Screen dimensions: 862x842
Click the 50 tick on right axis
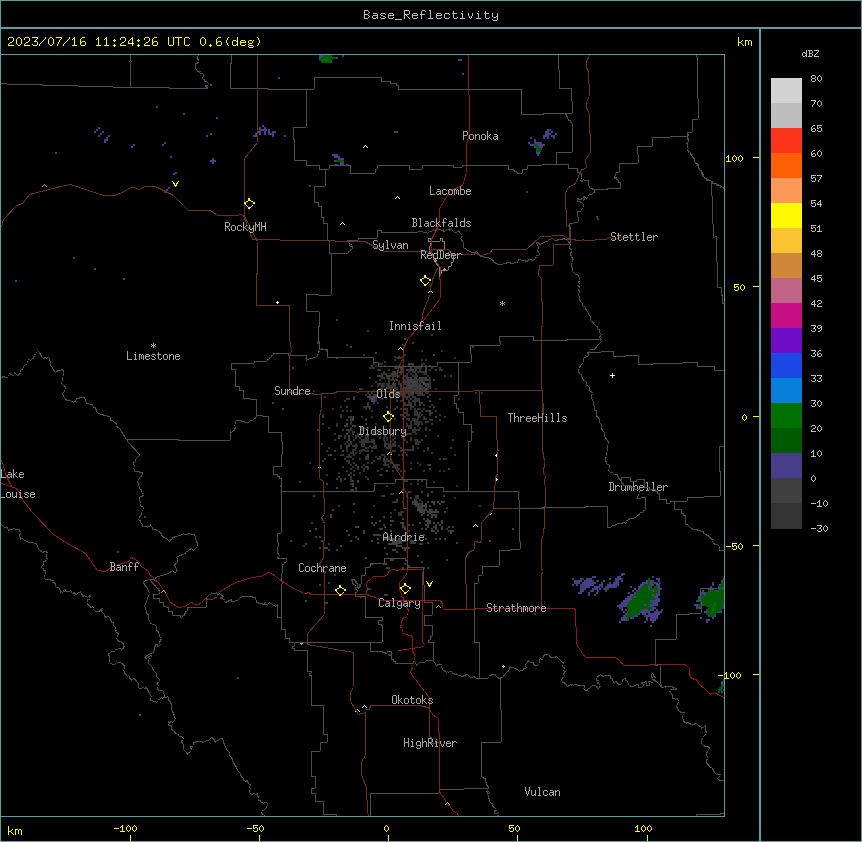739,287
